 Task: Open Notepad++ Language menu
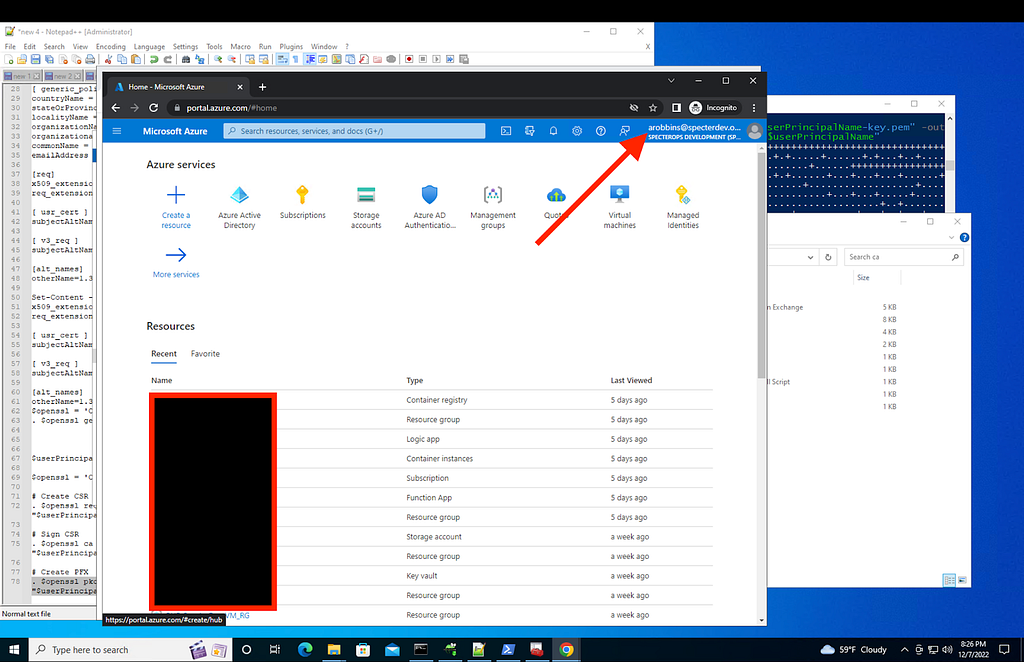click(149, 46)
